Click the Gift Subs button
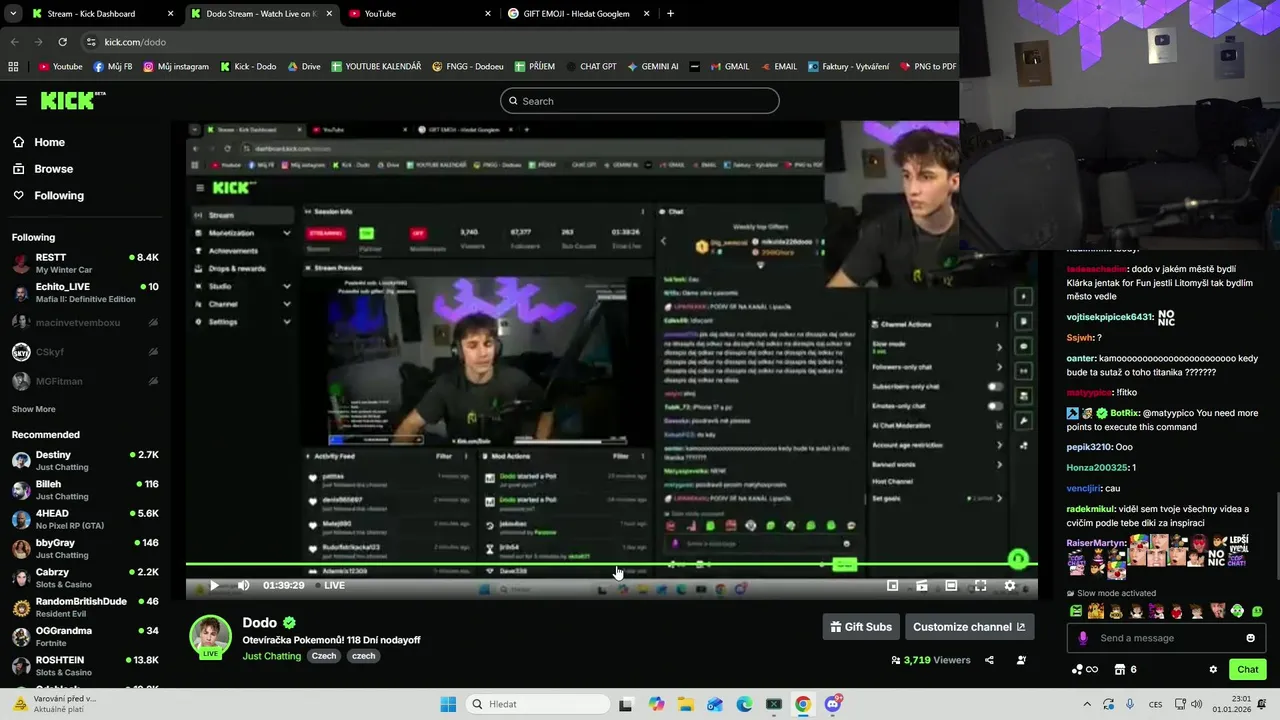Image resolution: width=1280 pixels, height=720 pixels. coord(861,627)
